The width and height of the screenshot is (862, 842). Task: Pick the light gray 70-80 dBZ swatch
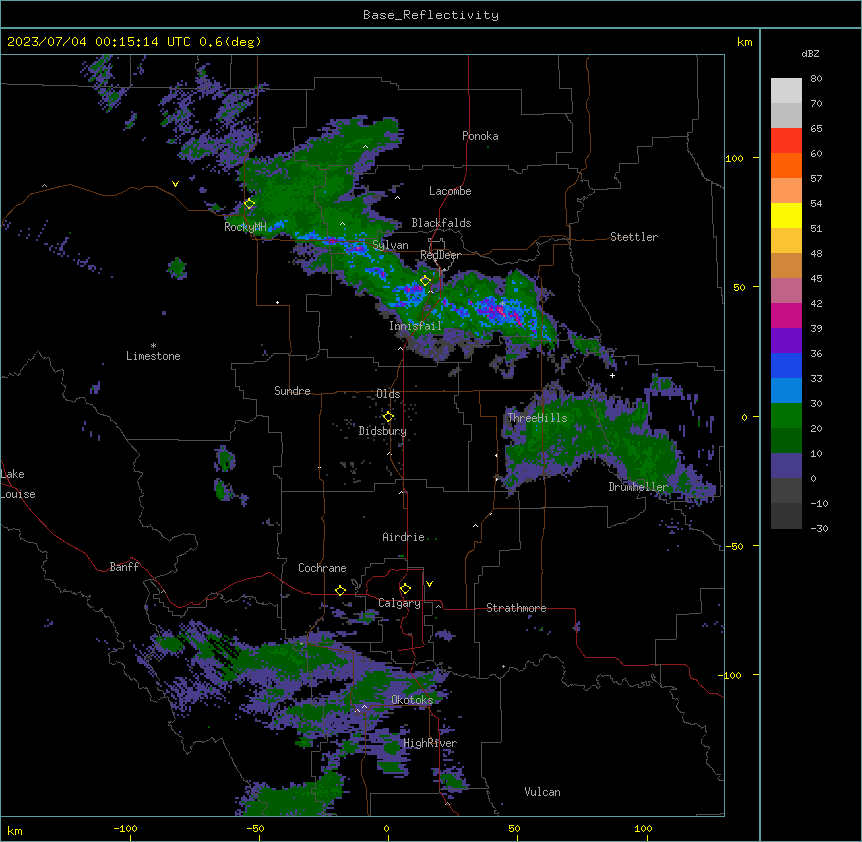[786, 90]
